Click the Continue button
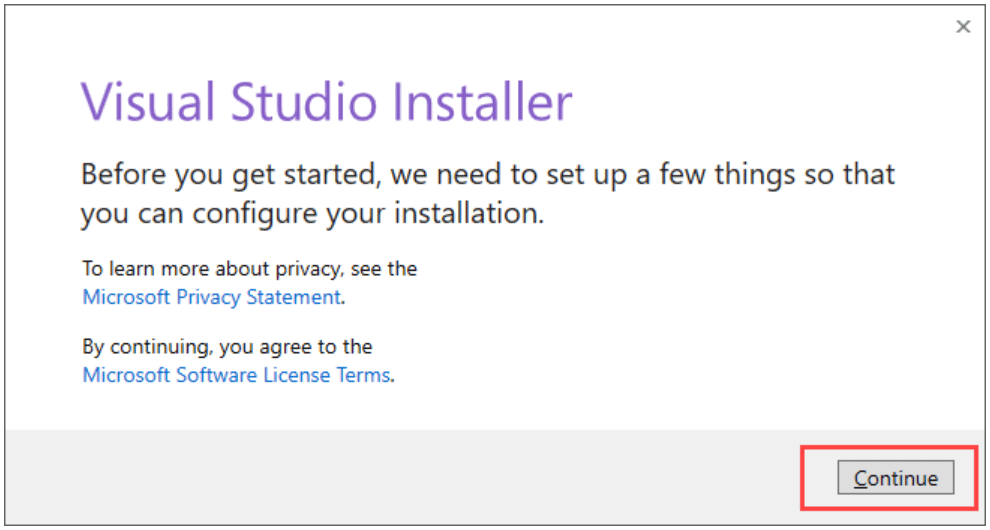The height and width of the screenshot is (530, 990). click(x=895, y=478)
